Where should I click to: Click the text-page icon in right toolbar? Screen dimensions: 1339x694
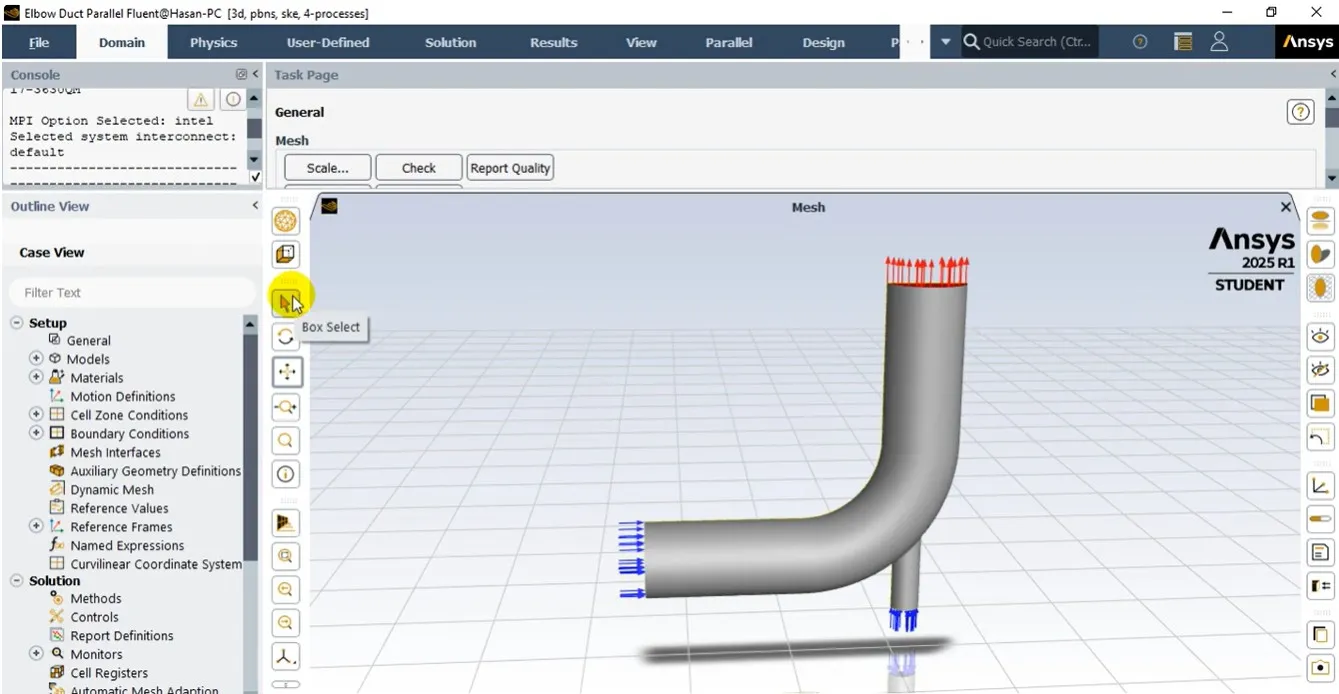1320,552
